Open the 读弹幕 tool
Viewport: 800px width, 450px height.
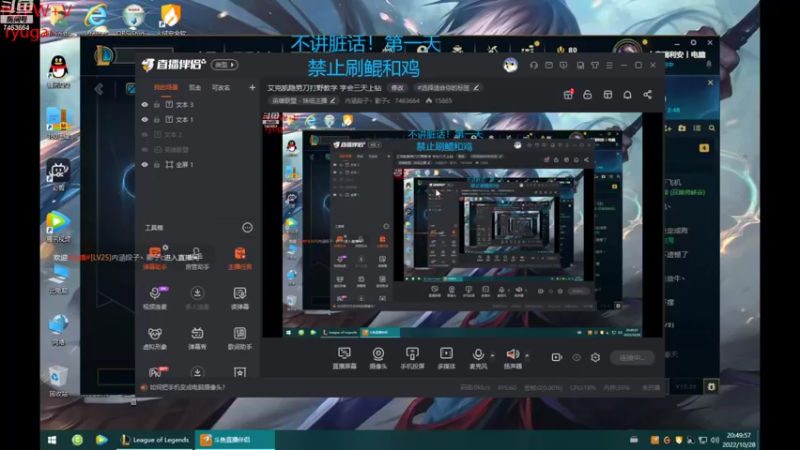coord(240,298)
